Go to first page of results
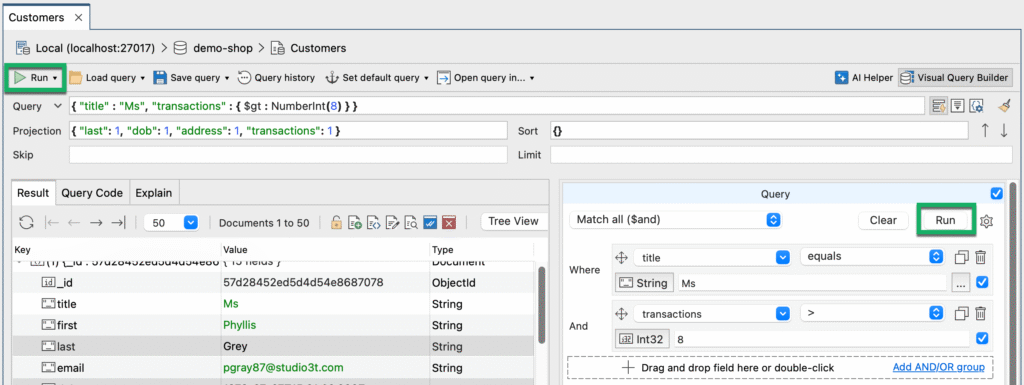Image resolution: width=1024 pixels, height=385 pixels. click(52, 223)
